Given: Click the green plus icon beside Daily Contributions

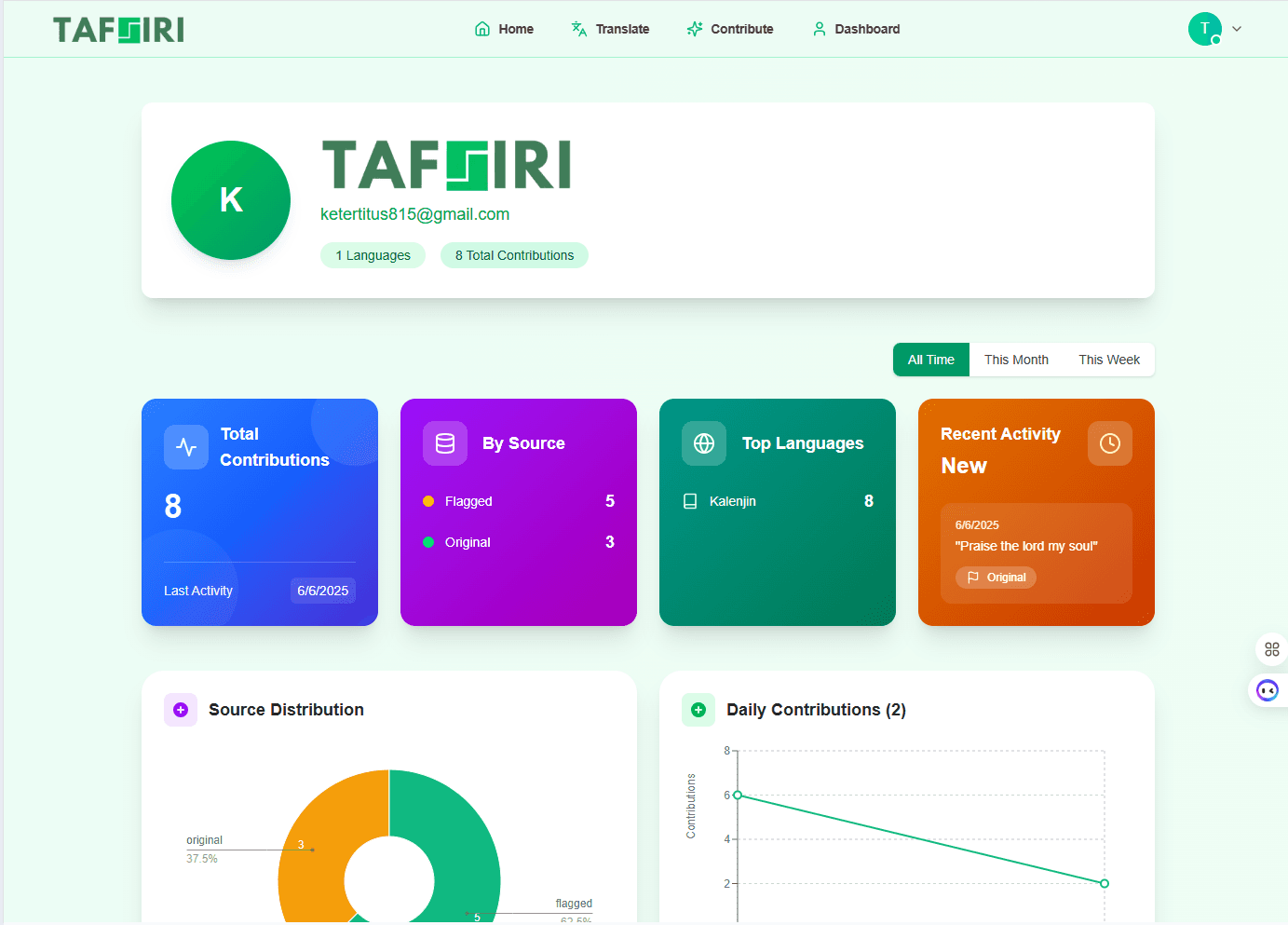Looking at the screenshot, I should (x=698, y=709).
